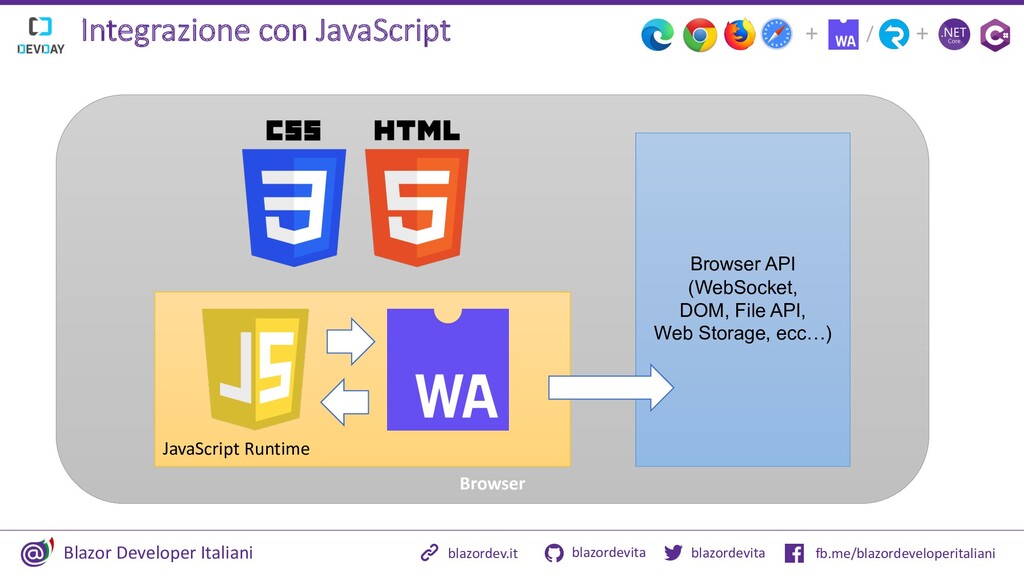Open the blazordev.it link
Viewport: 1024px width, 576px height.
(x=483, y=553)
